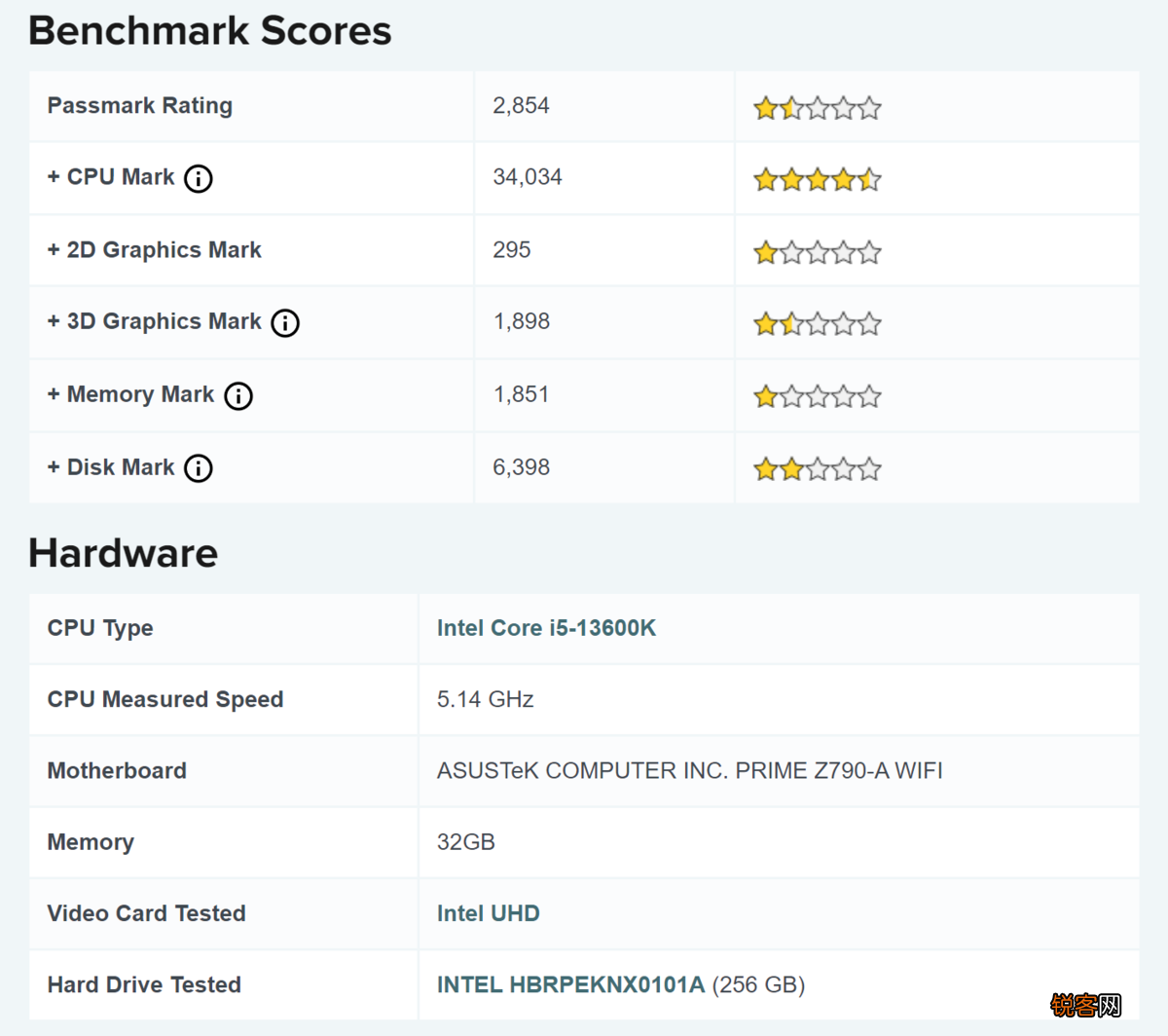Open the Intel UHD video card link
Viewport: 1168px width, 1036px height.
point(488,913)
